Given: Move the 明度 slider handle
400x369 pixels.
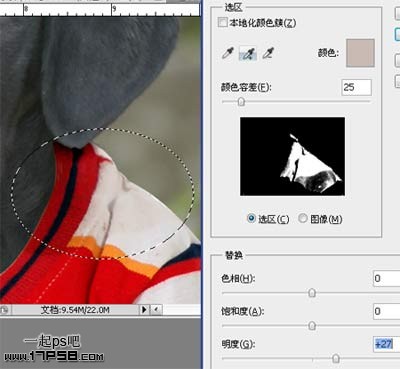Looking at the screenshot, I should coord(336,359).
